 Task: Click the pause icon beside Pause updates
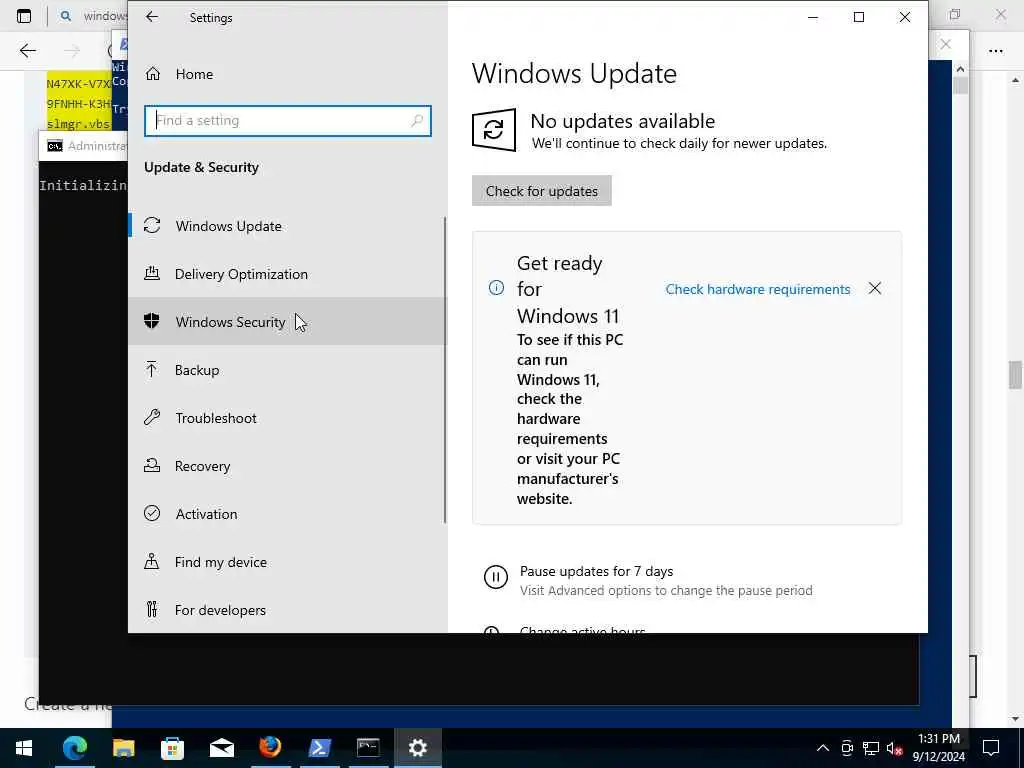coord(496,577)
